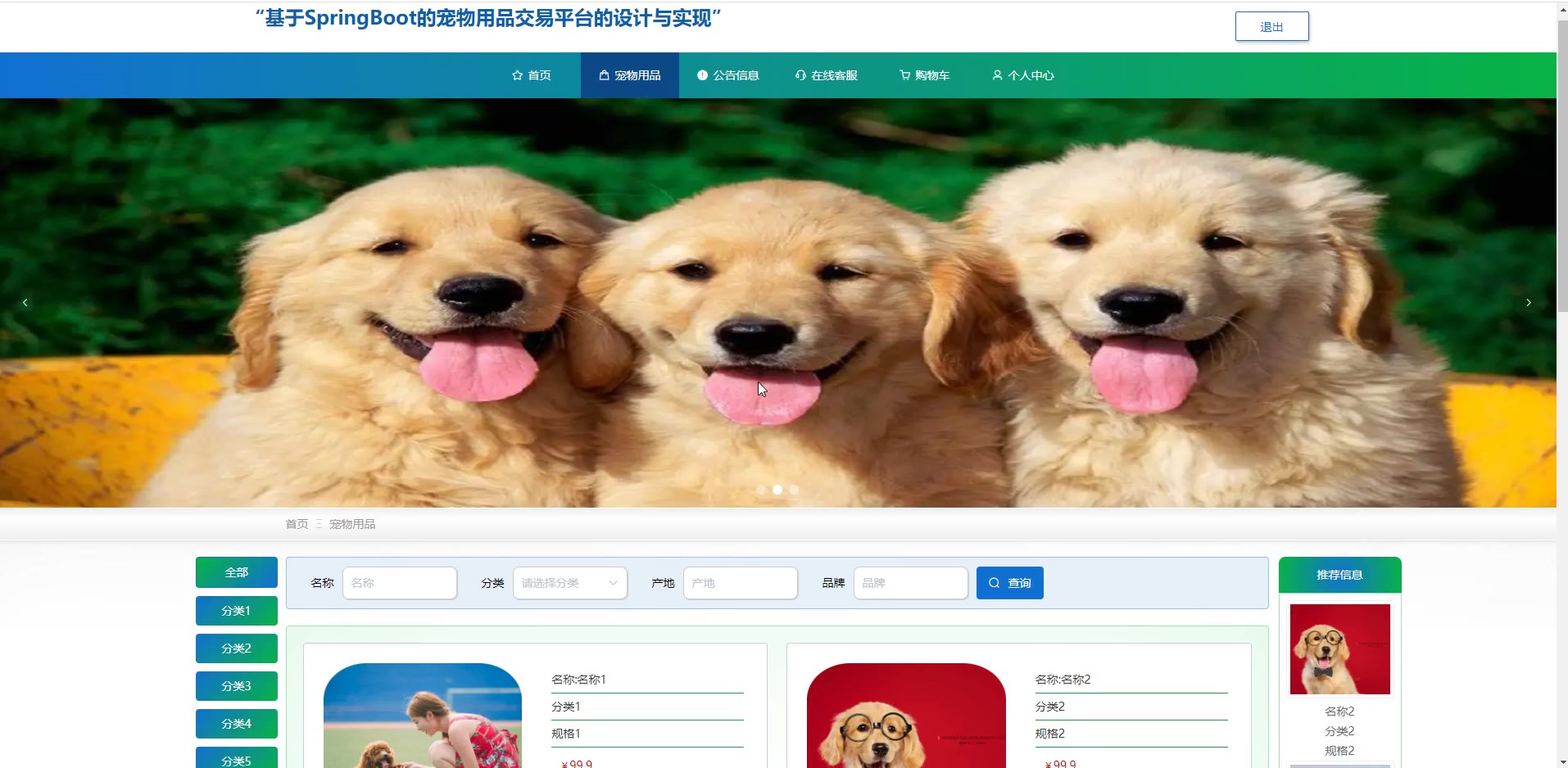The width and height of the screenshot is (1568, 768).
Task: Open the 公告信息 nav item
Action: pos(728,75)
